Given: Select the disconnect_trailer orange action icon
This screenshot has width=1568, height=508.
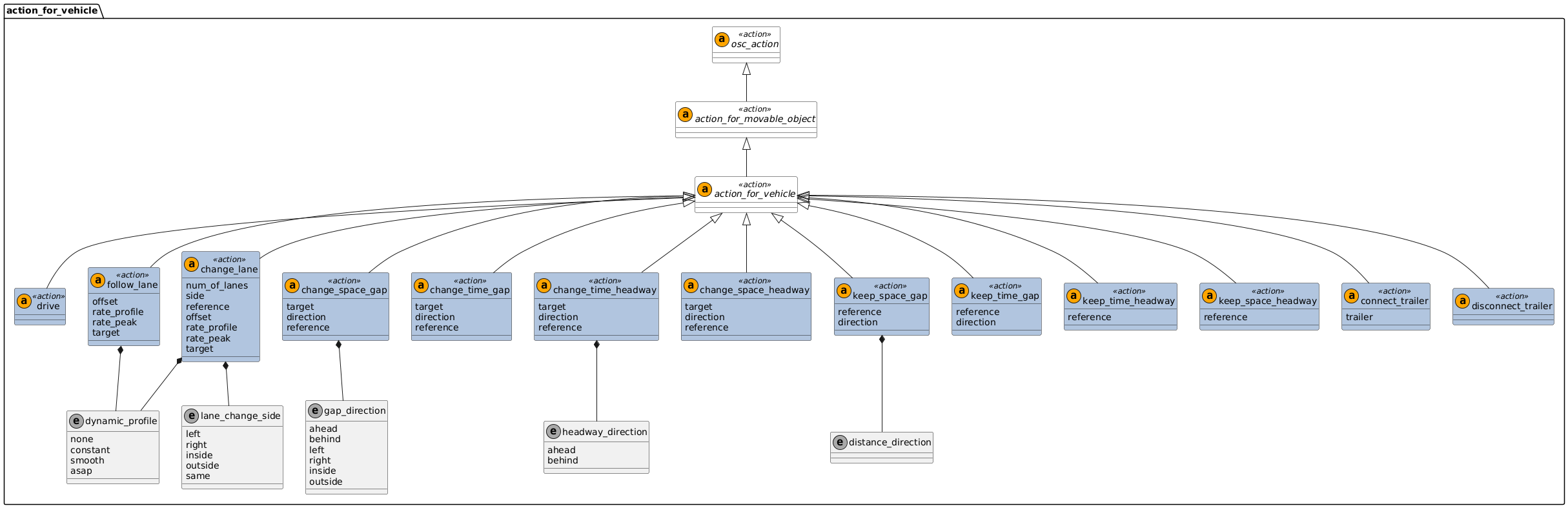Looking at the screenshot, I should [1463, 301].
